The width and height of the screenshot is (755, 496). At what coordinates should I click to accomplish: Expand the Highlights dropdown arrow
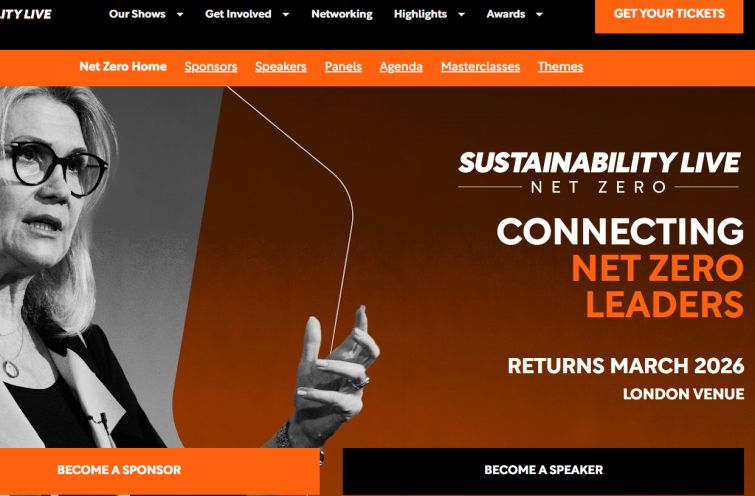[461, 14]
